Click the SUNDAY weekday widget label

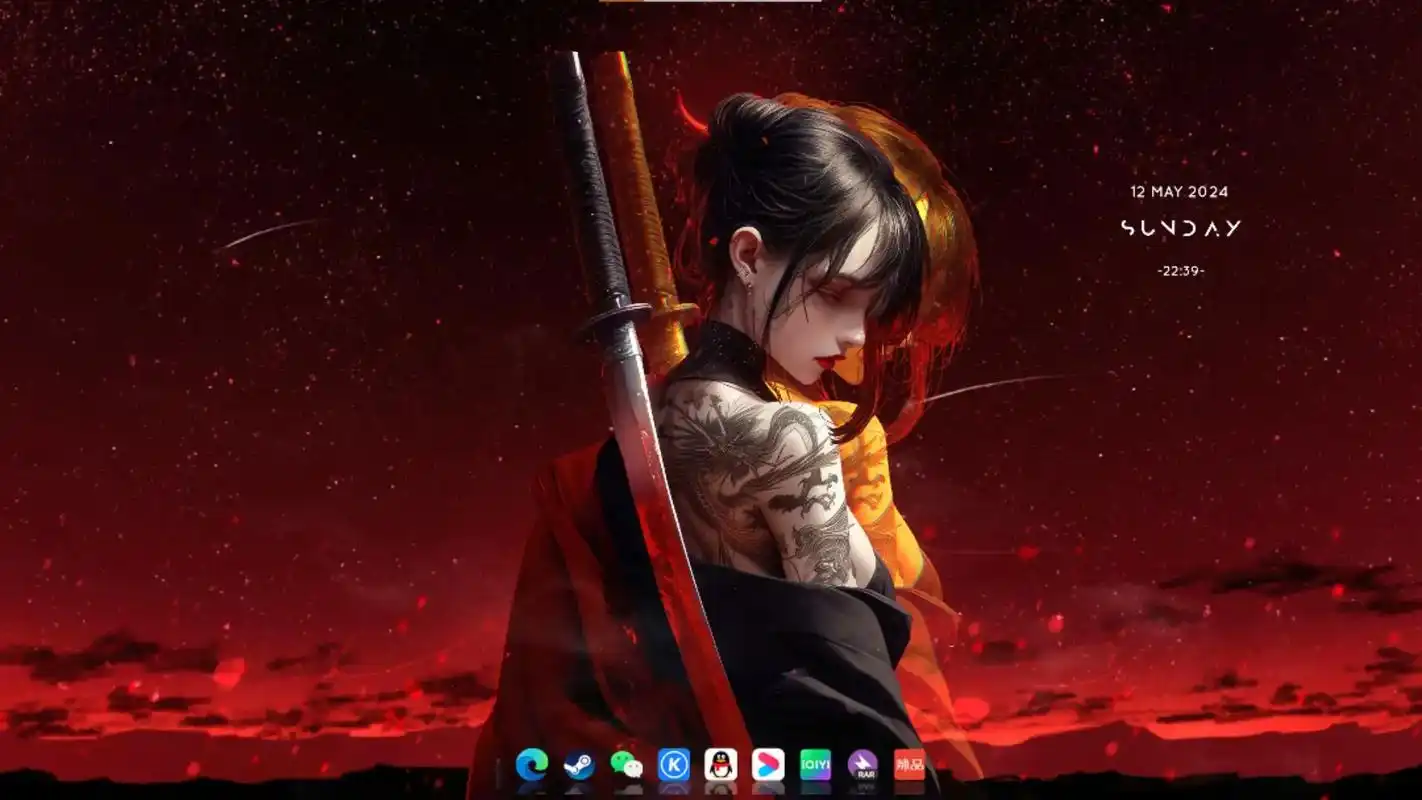(1180, 228)
